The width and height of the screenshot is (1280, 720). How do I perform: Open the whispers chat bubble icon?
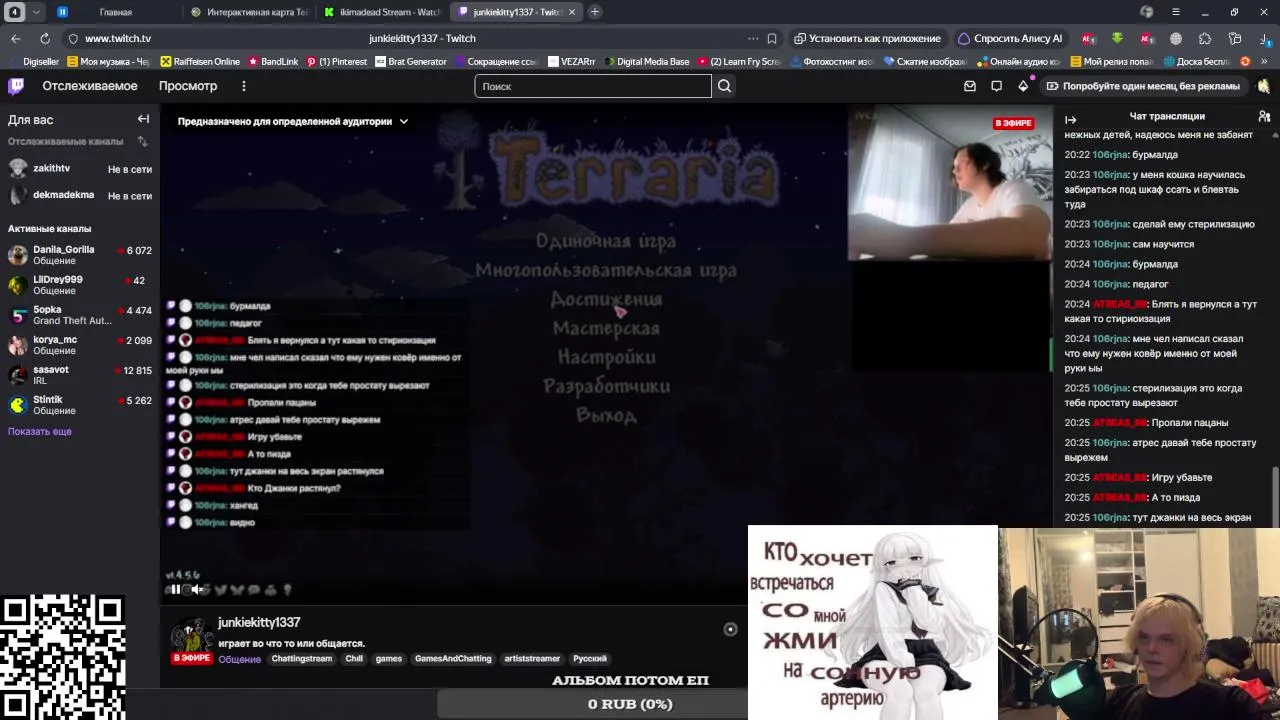996,86
